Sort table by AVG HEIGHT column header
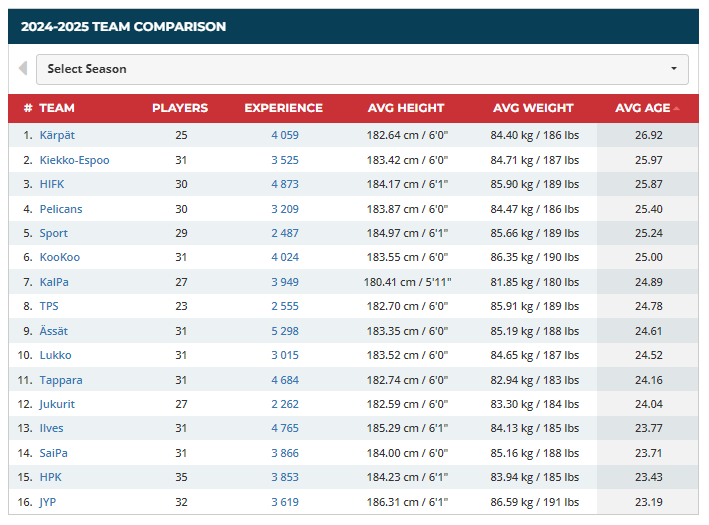This screenshot has width=709, height=525. pyautogui.click(x=406, y=108)
